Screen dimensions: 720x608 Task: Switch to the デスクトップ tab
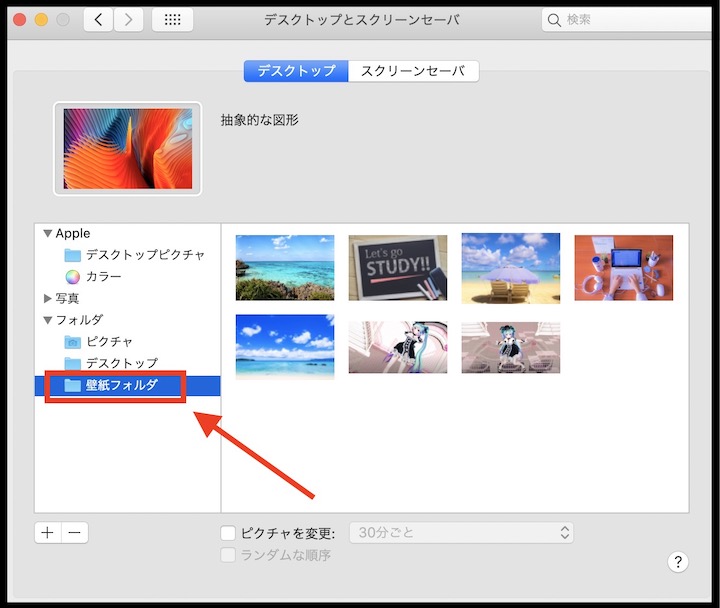[296, 71]
